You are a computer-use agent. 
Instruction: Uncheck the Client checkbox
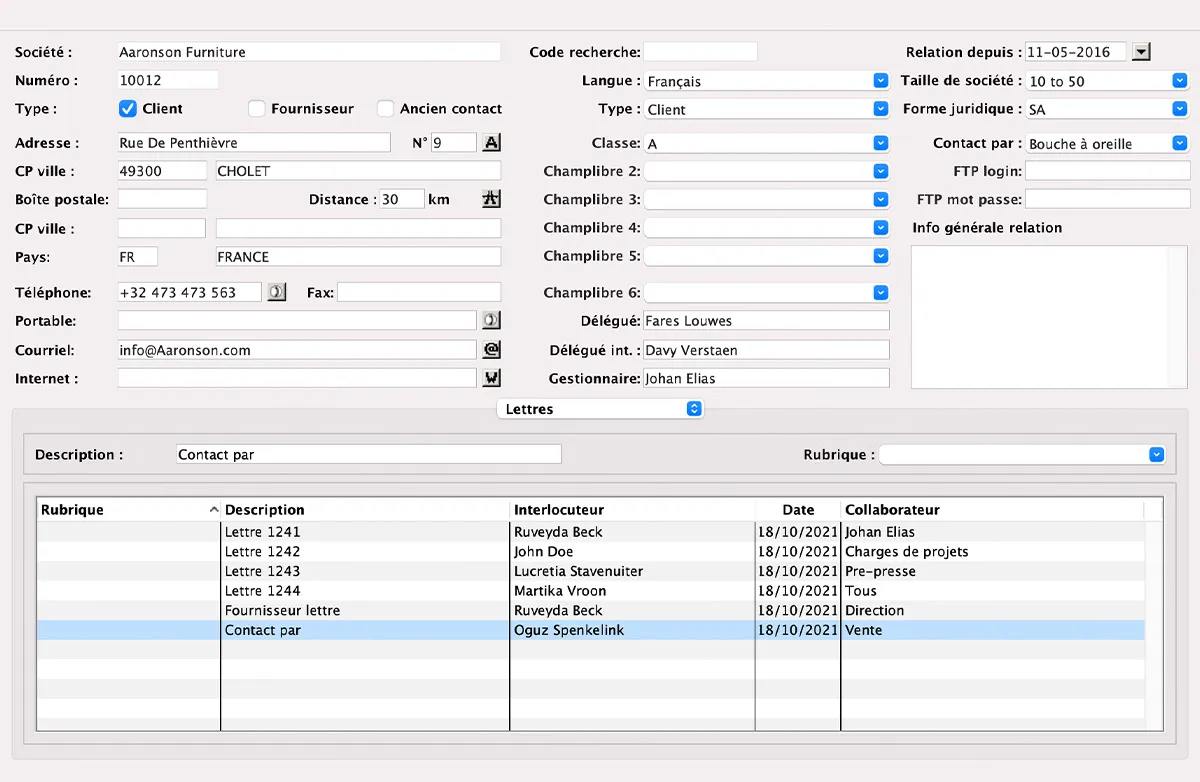pos(128,108)
